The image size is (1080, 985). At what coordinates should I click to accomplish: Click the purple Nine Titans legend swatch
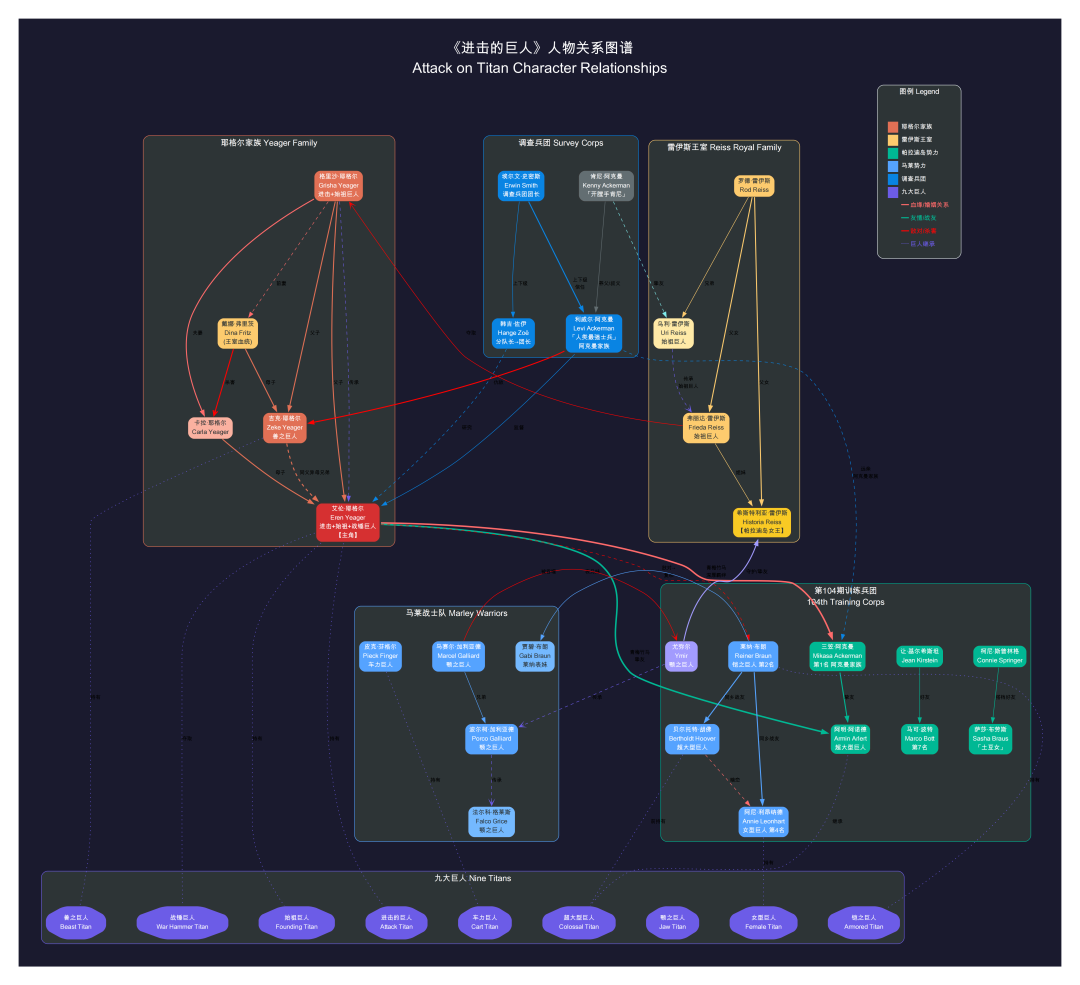[893, 192]
